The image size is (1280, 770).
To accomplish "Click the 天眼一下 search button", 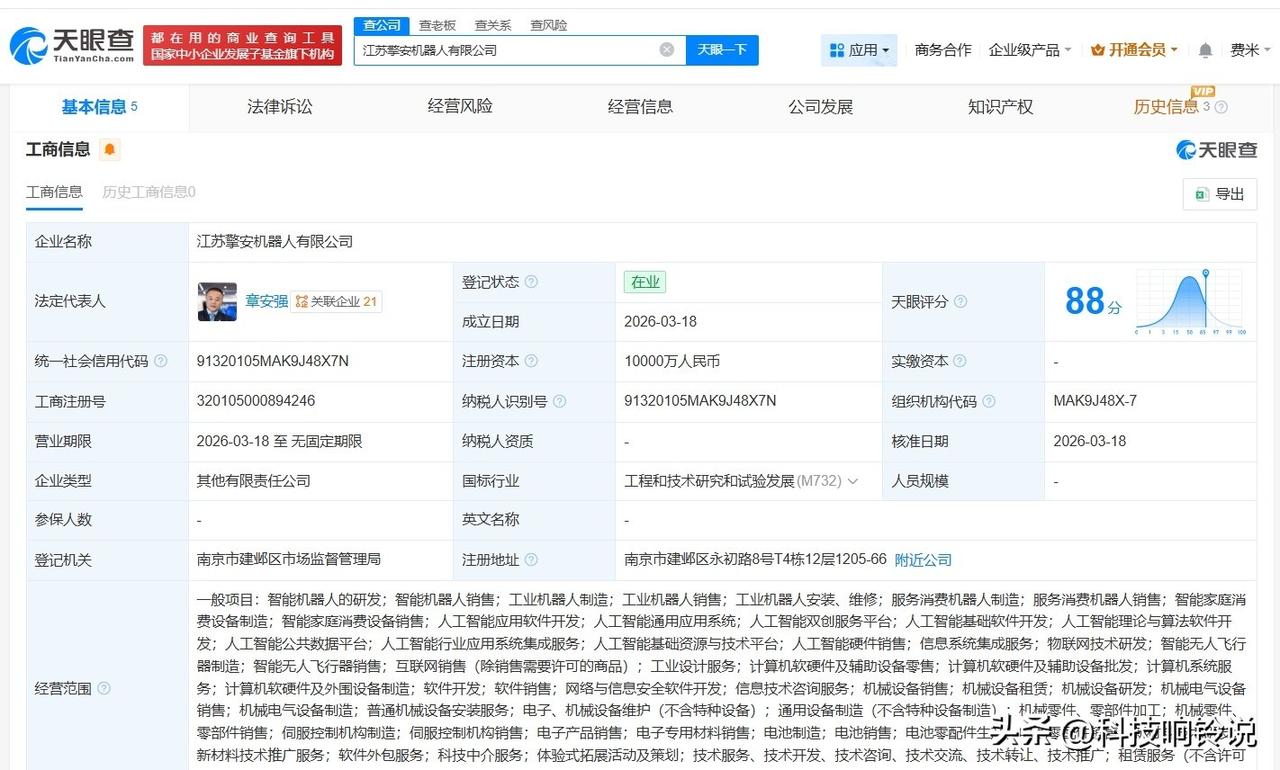I will tap(721, 49).
